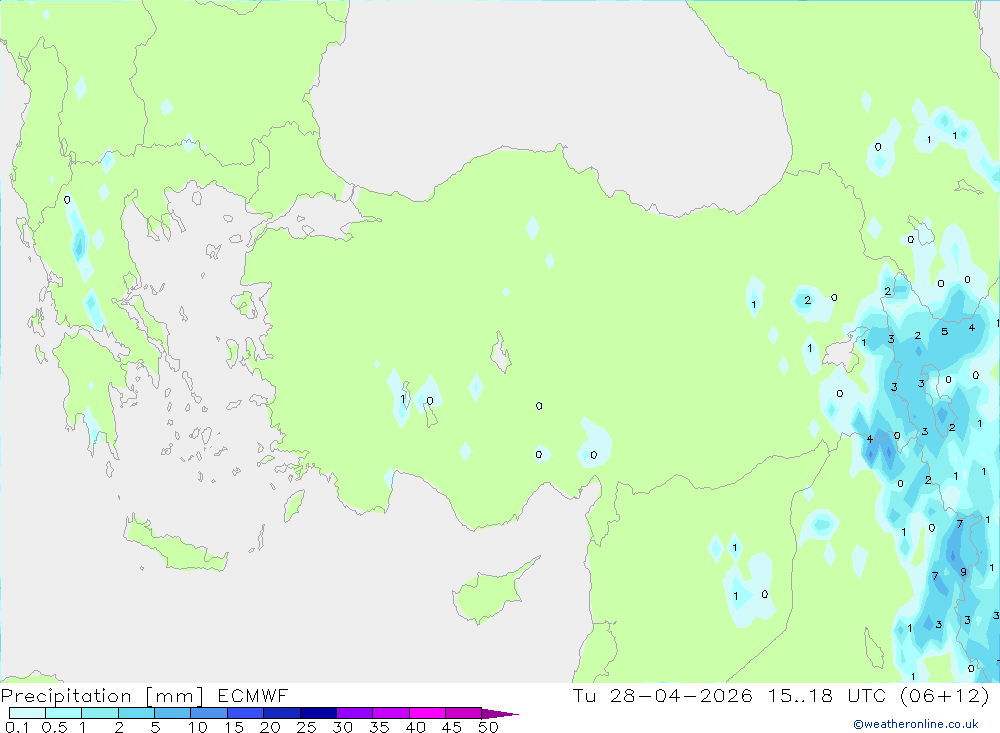
Task: Pick the 35–40 mm violet legend swatch
Action: pos(391,713)
